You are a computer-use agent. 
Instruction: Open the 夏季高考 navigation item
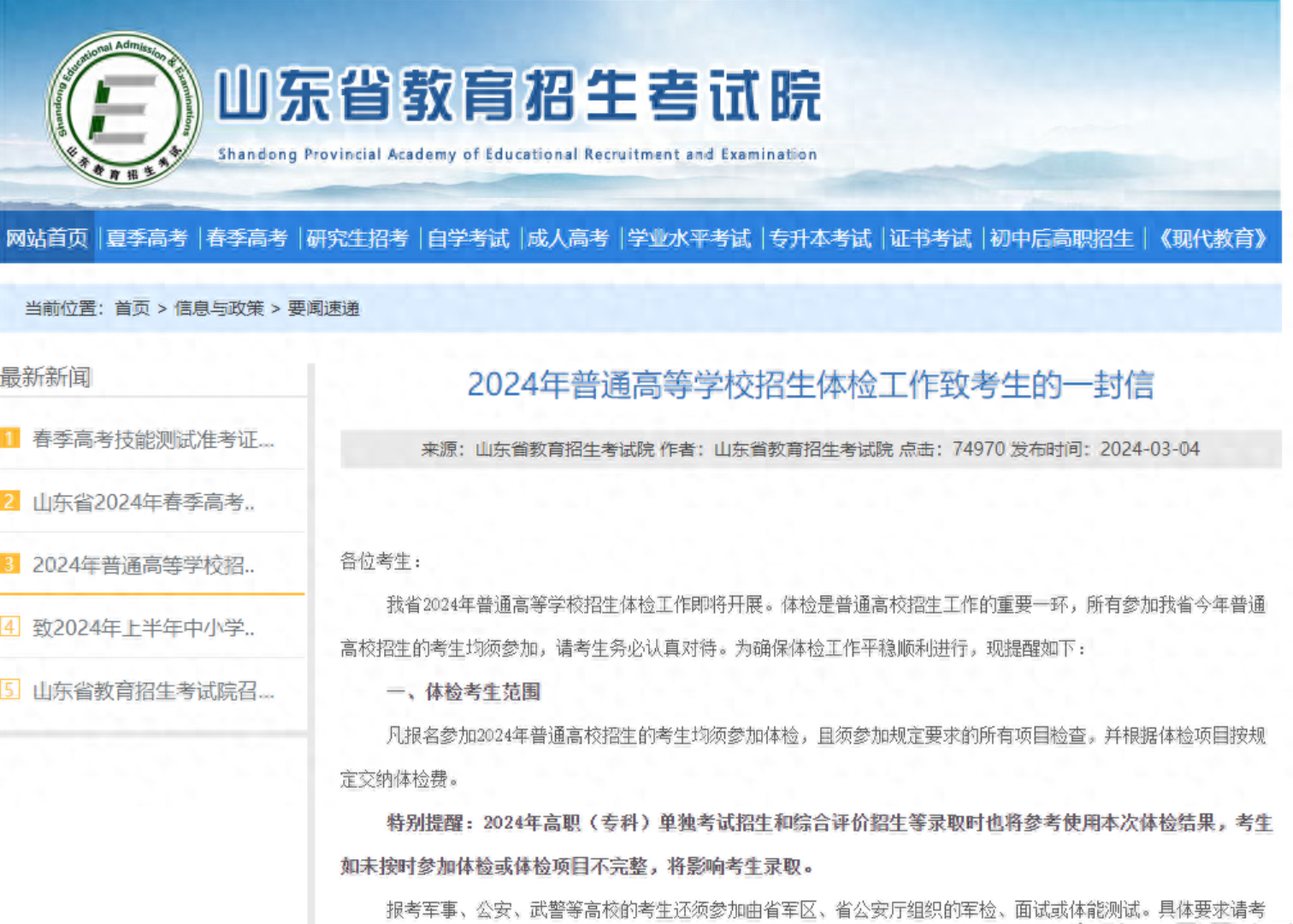click(147, 238)
